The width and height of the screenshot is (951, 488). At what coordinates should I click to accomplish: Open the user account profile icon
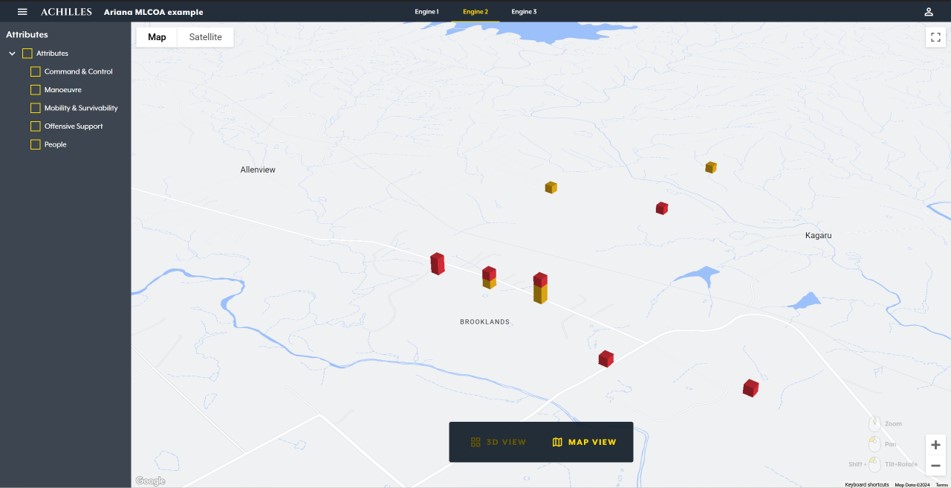pos(928,12)
